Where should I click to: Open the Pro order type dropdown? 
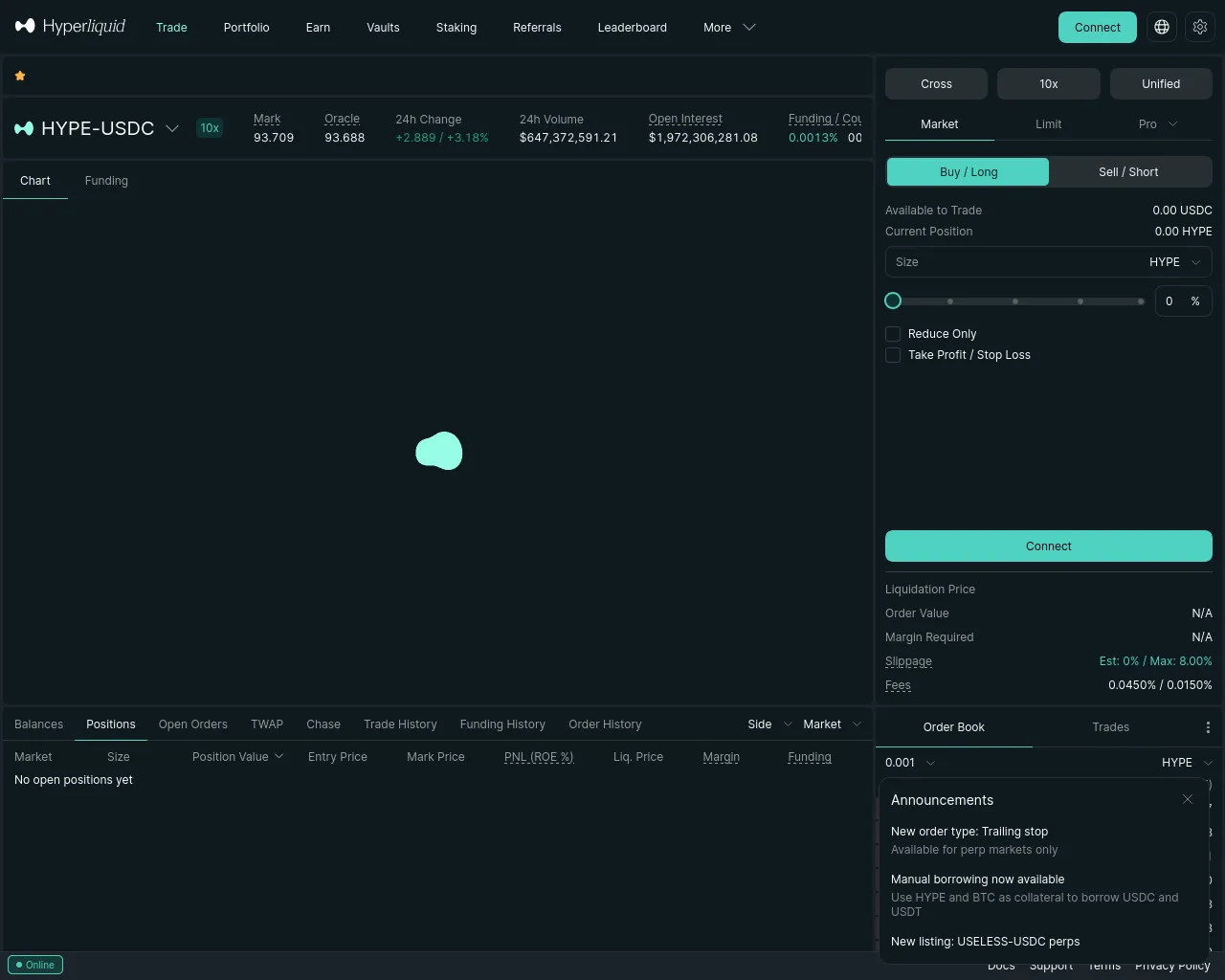pos(1158,124)
